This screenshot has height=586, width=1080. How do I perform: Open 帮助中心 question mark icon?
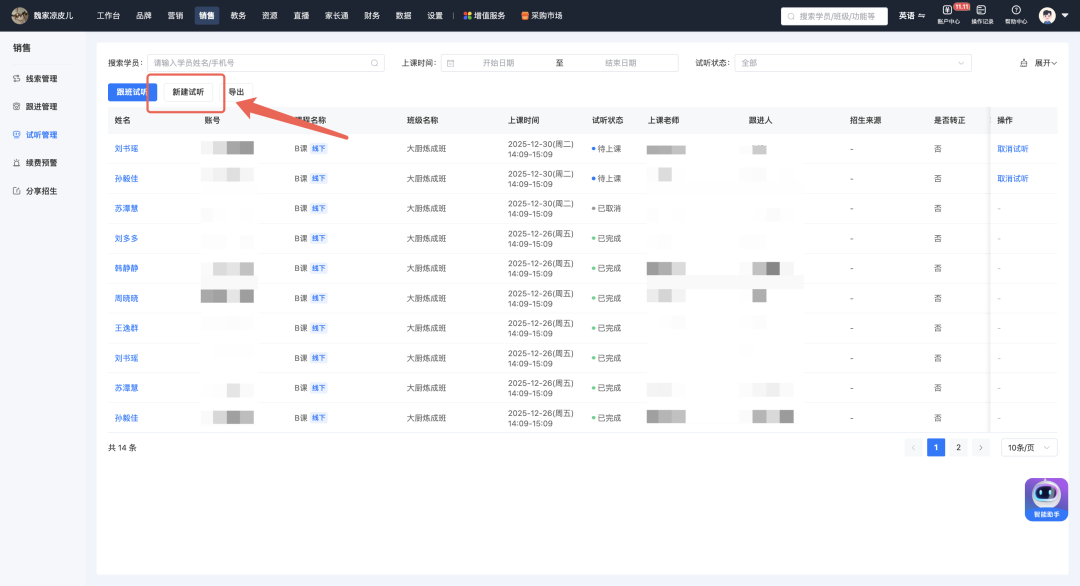(1016, 10)
